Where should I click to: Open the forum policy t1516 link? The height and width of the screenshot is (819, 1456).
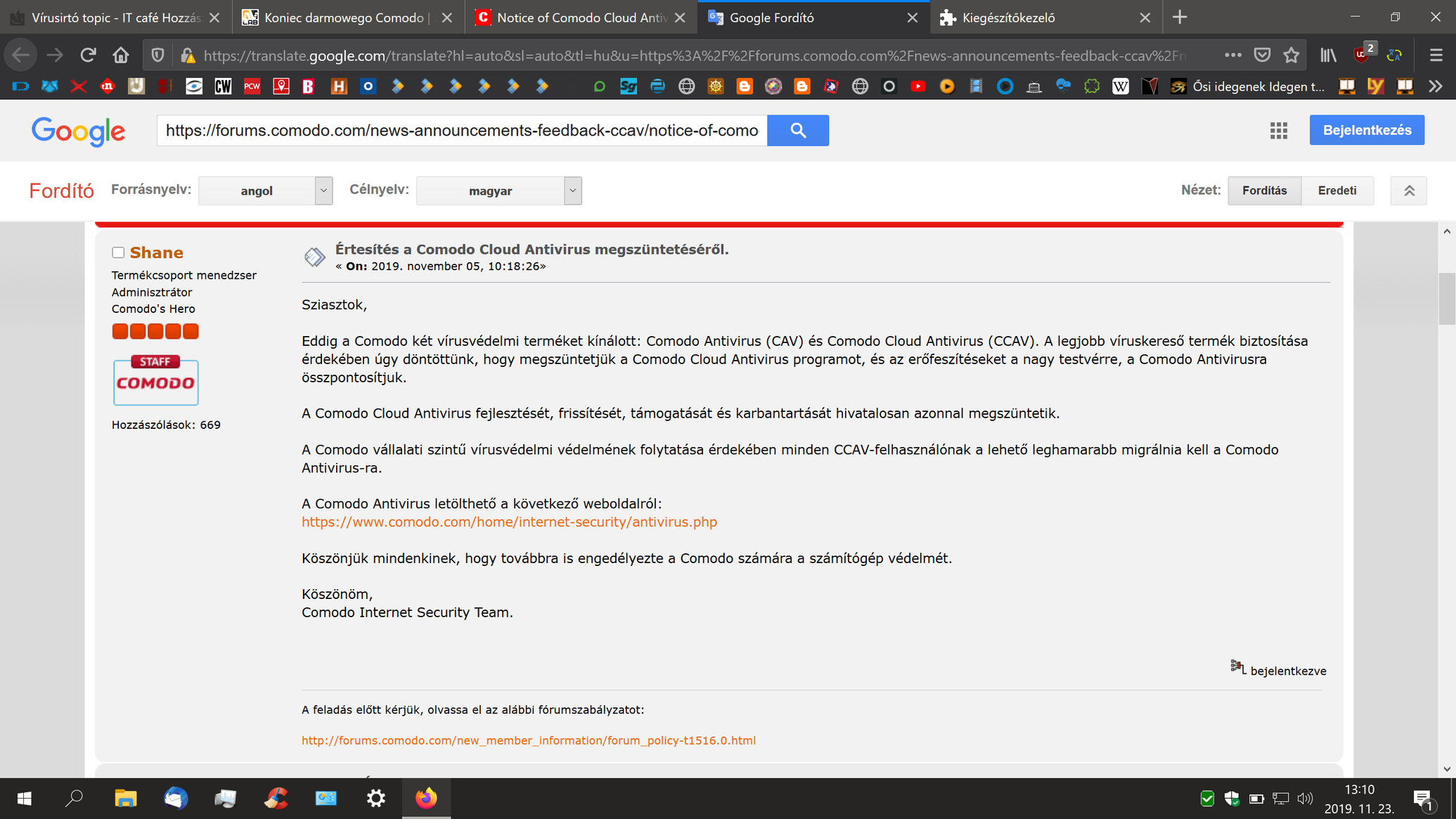click(x=529, y=740)
